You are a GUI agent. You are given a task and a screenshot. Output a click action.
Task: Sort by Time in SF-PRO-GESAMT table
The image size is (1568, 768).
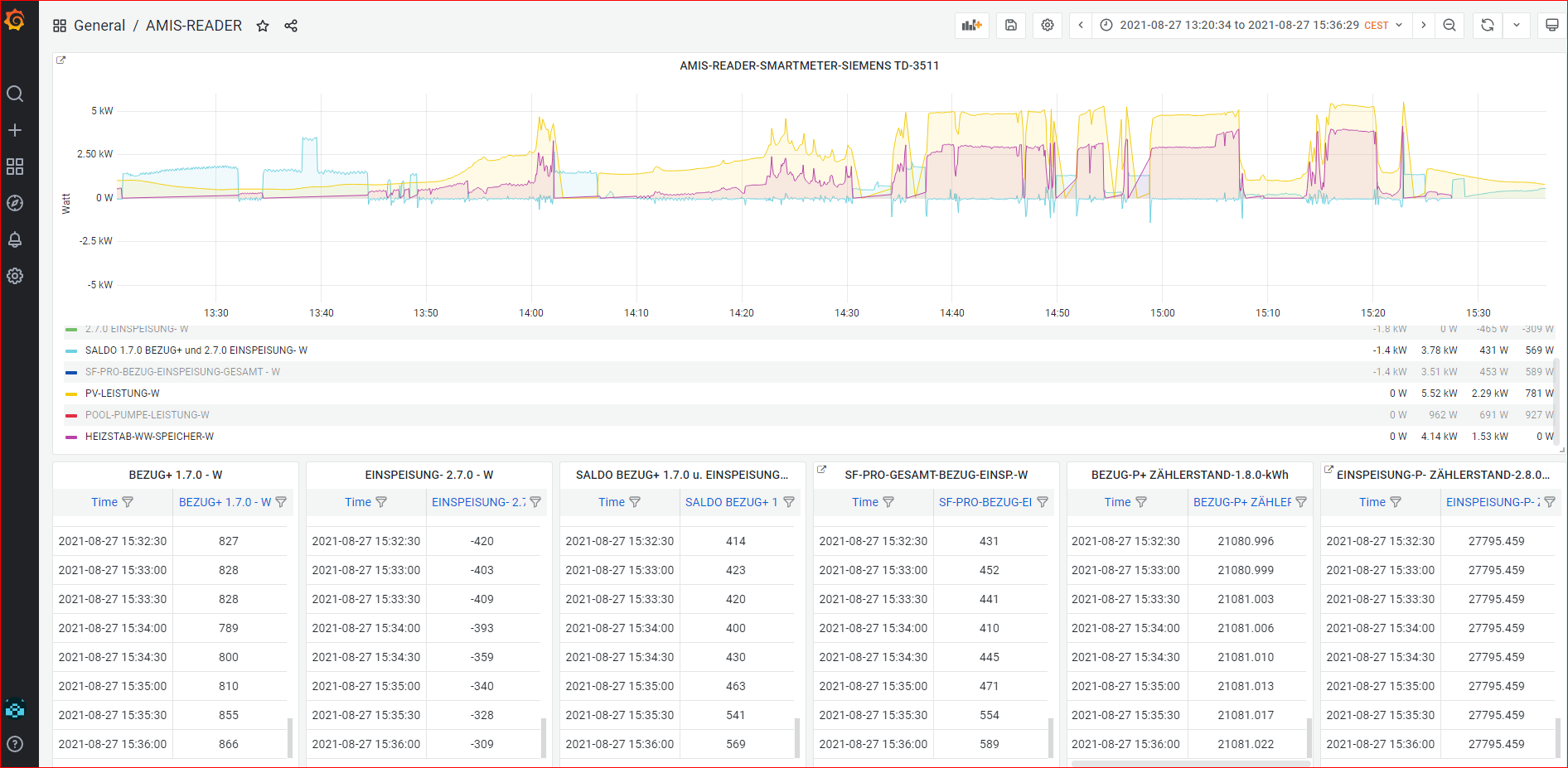point(865,502)
